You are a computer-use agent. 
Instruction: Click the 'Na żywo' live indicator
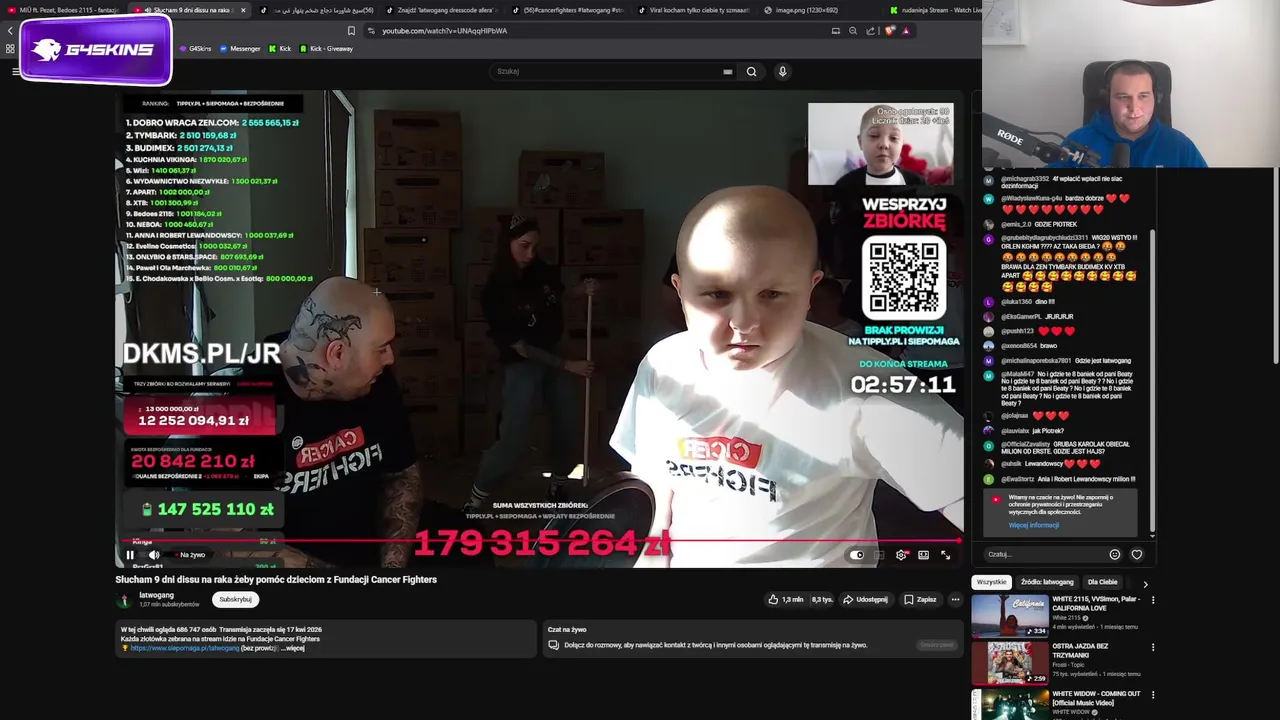point(188,555)
